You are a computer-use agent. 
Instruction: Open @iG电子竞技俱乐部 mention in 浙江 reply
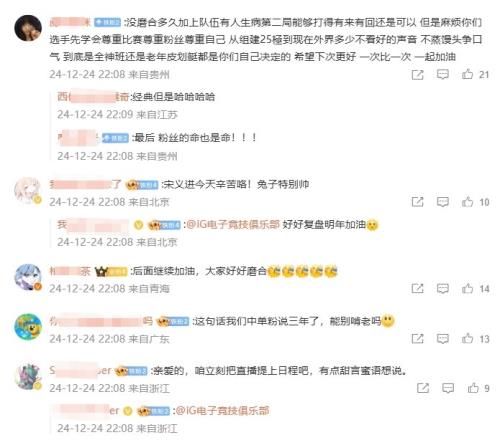222,411
